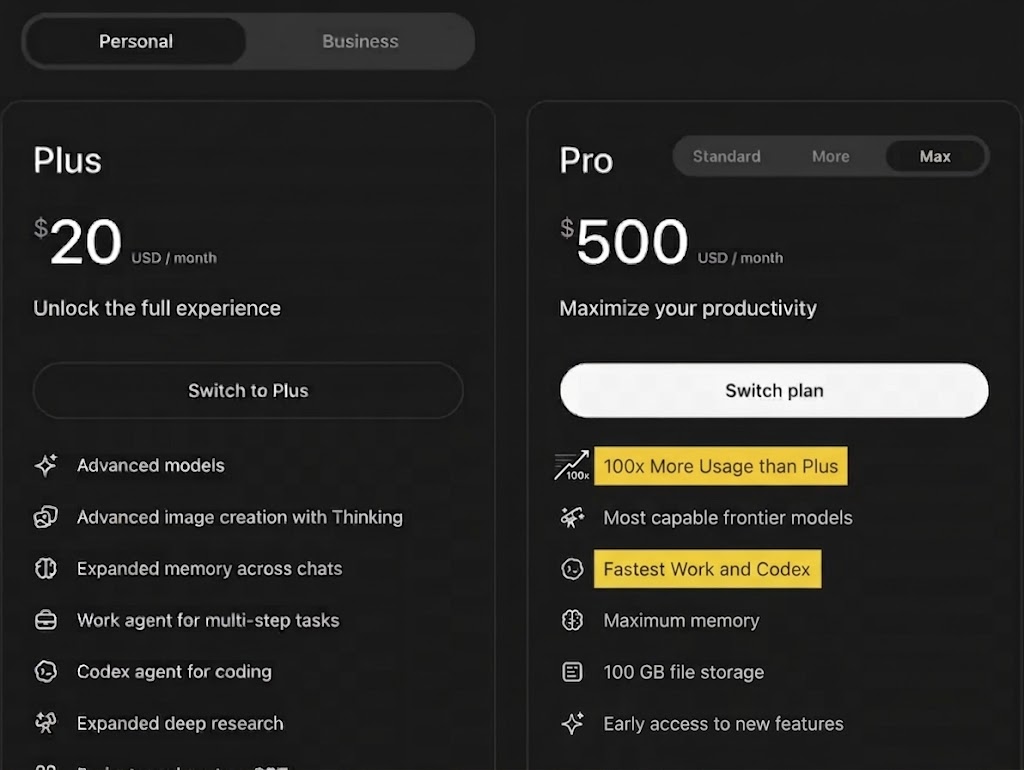Viewport: 1024px width, 770px height.
Task: Click the "Plus" plan heading
Action: coord(67,160)
